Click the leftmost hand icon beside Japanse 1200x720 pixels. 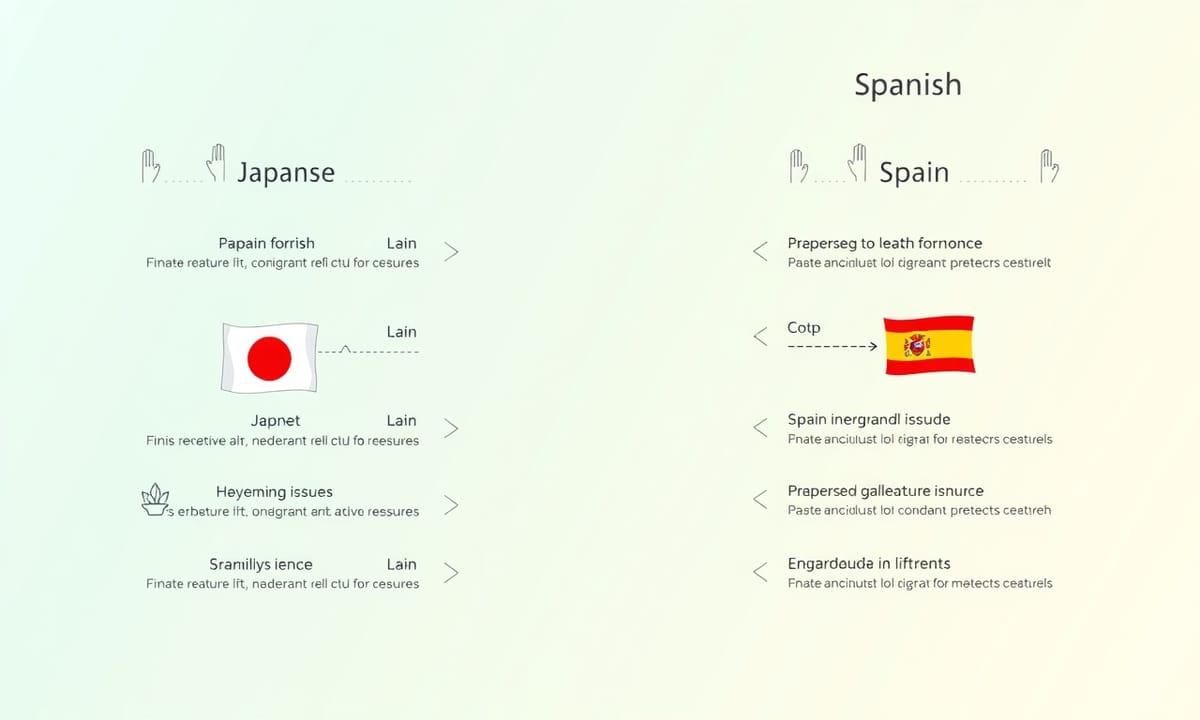[x=151, y=166]
